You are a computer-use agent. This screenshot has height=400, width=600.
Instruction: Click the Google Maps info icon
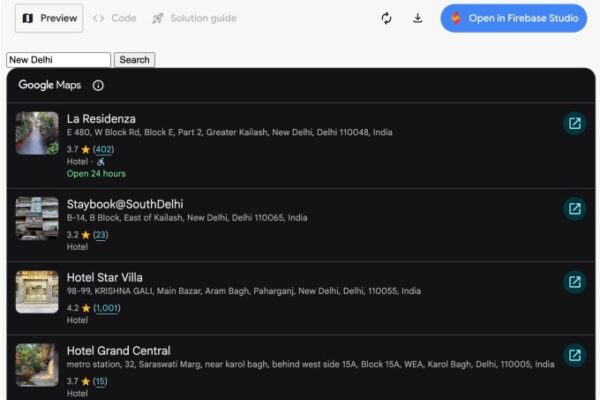tap(98, 86)
